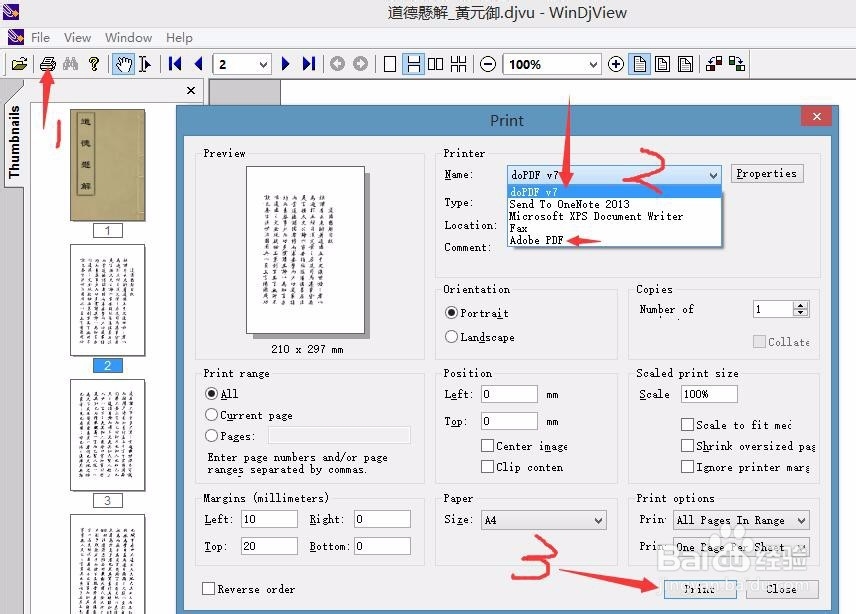Go to first page icon
The image size is (856, 614).
(175, 64)
